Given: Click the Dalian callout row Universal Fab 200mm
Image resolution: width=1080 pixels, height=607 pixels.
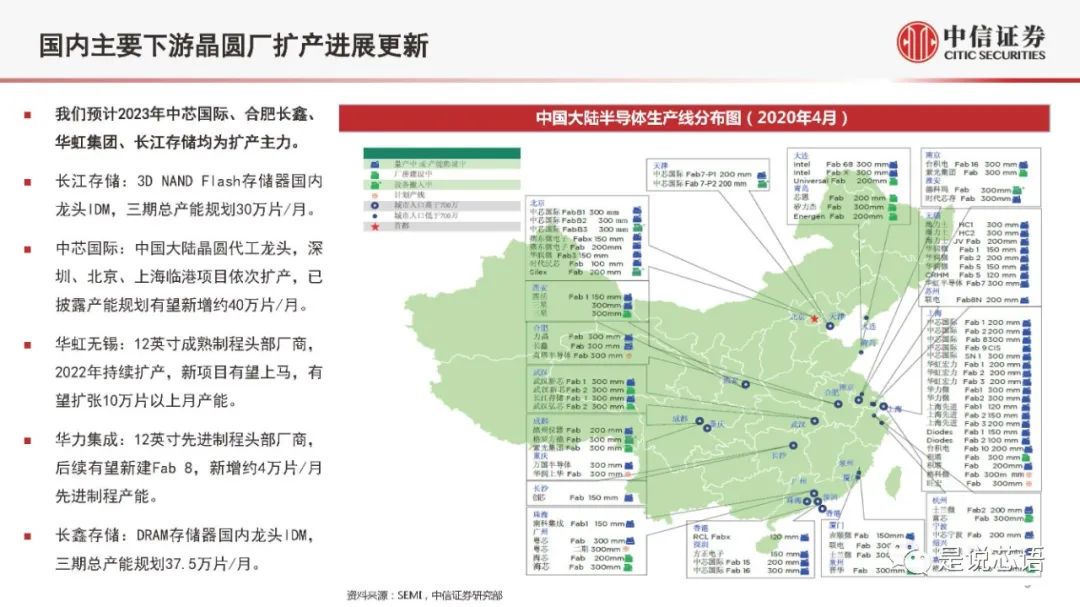Looking at the screenshot, I should click(x=844, y=181).
